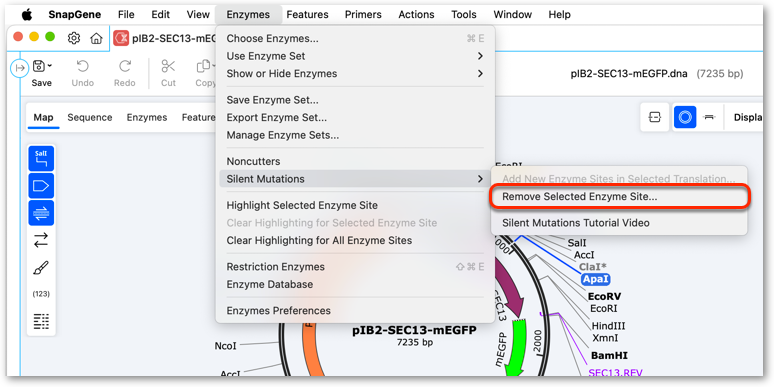Expand Show or Hide Enzymes submenu

[x=355, y=74]
